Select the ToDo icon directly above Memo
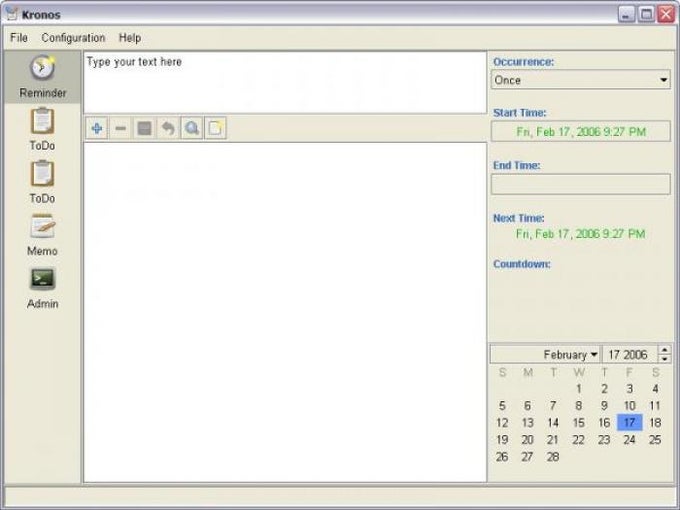 point(42,182)
